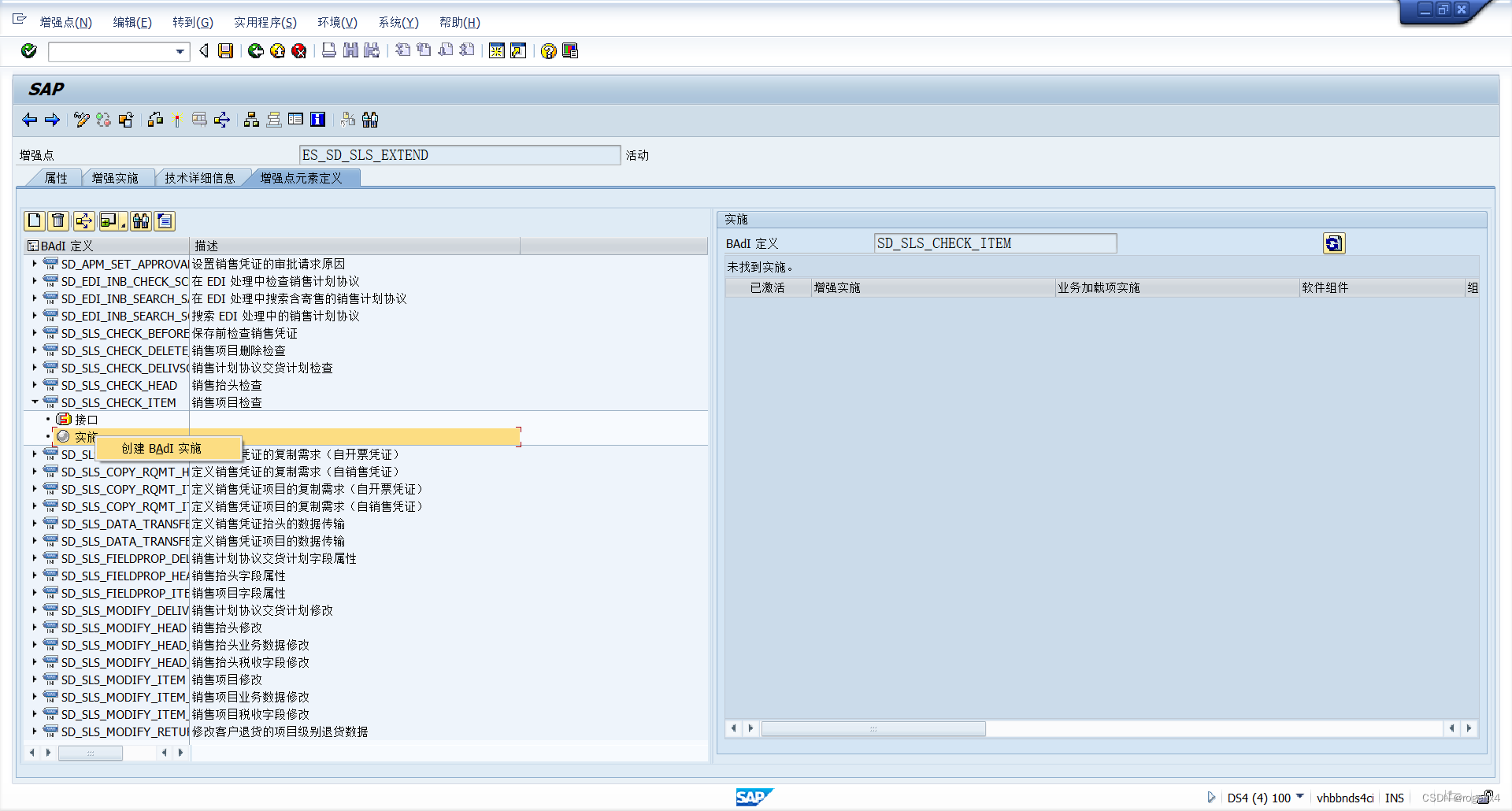The image size is (1512, 811).
Task: Click the blue right arrow navigation icon
Action: click(52, 120)
